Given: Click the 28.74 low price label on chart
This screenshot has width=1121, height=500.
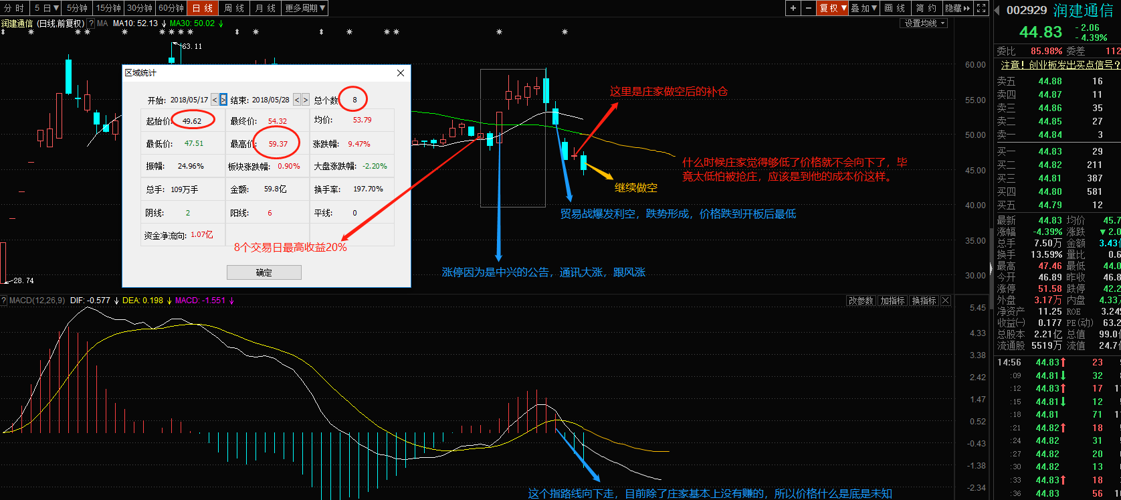Looking at the screenshot, I should pos(22,280).
